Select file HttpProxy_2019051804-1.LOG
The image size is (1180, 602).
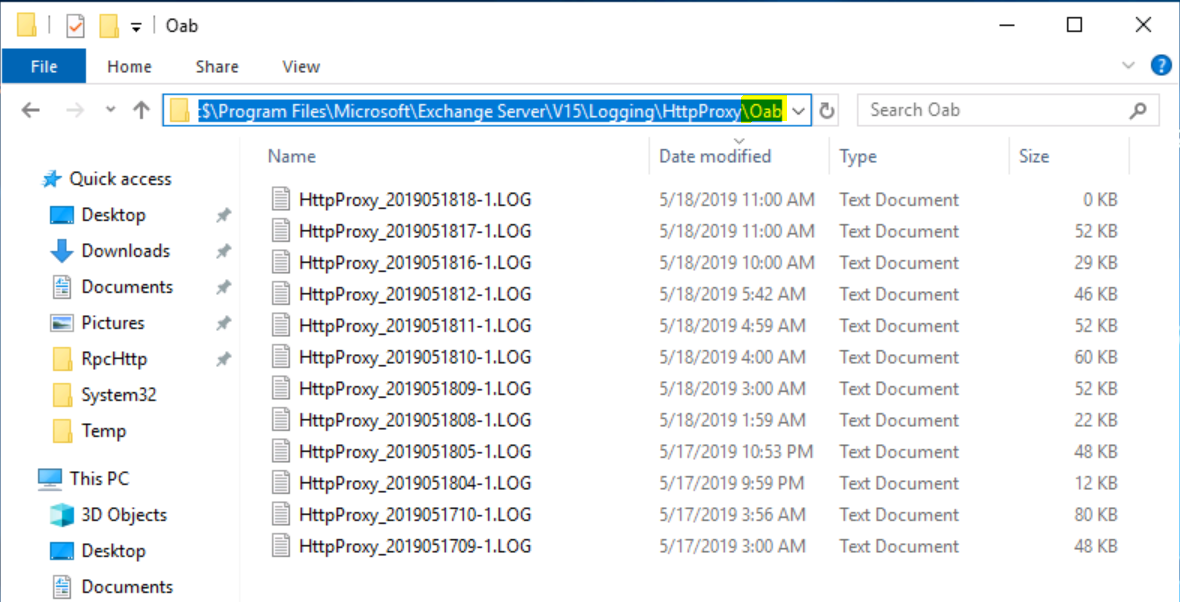coord(415,483)
